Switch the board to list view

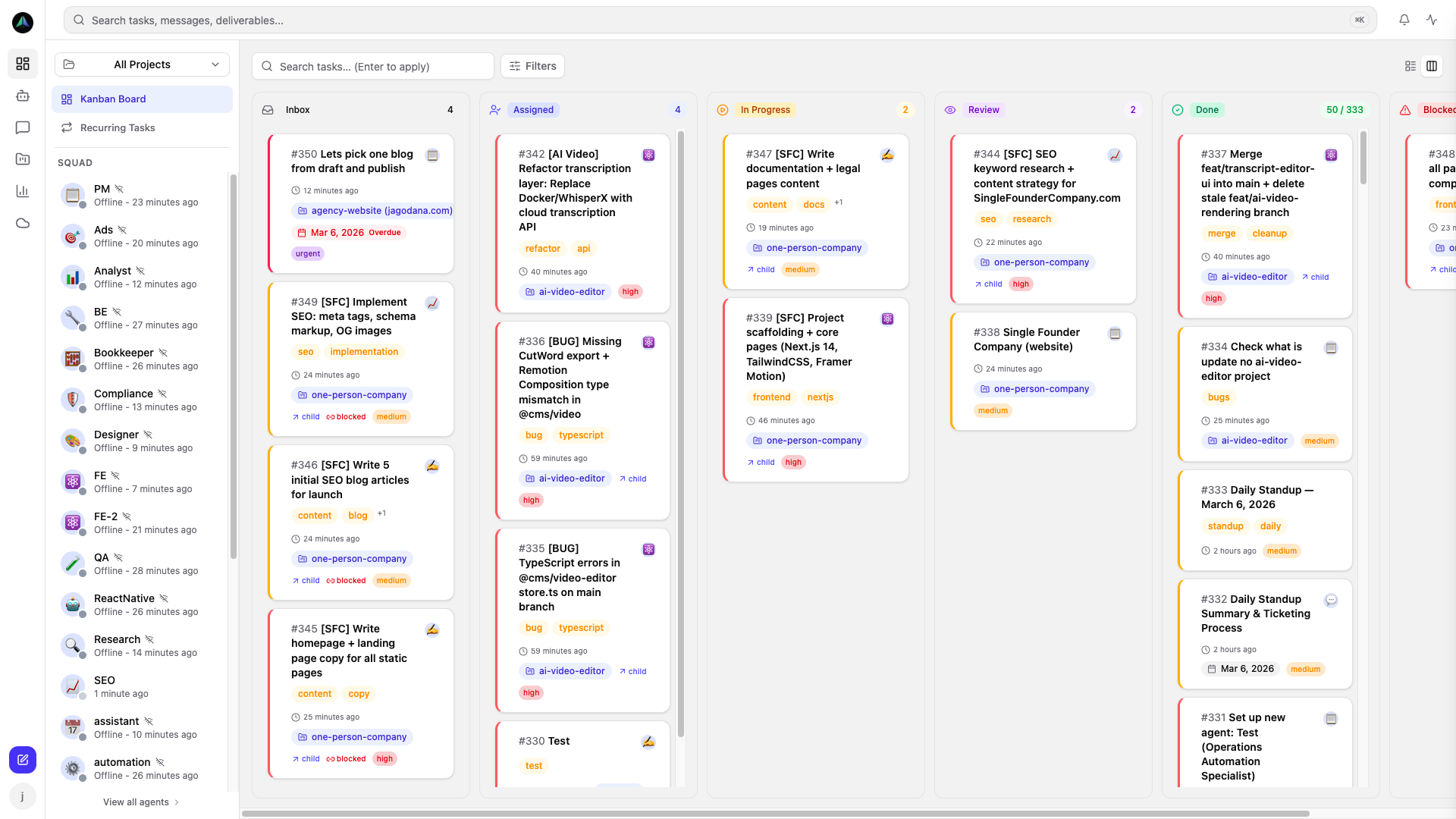1410,66
